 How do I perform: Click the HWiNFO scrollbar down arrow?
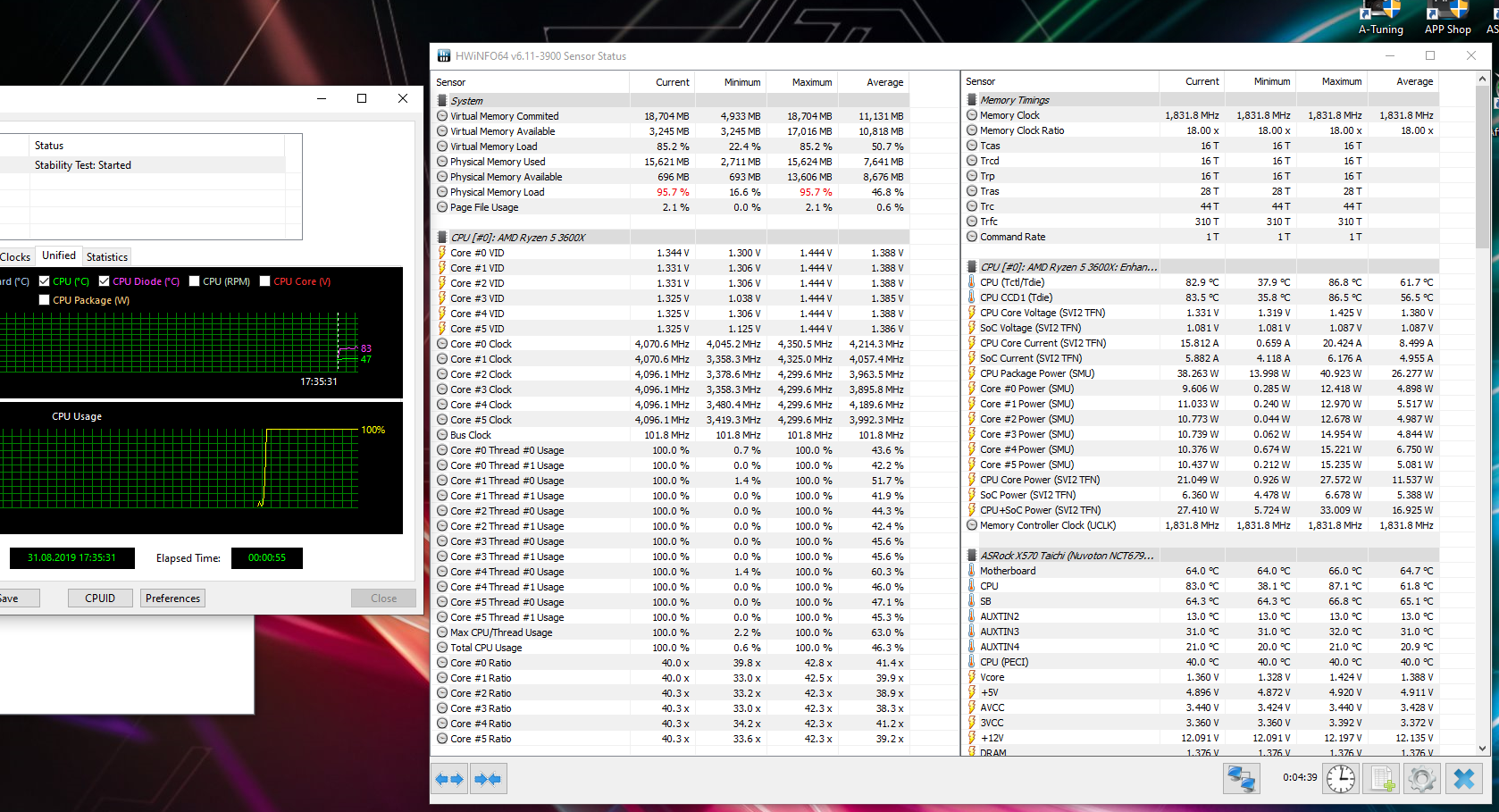click(x=1483, y=749)
